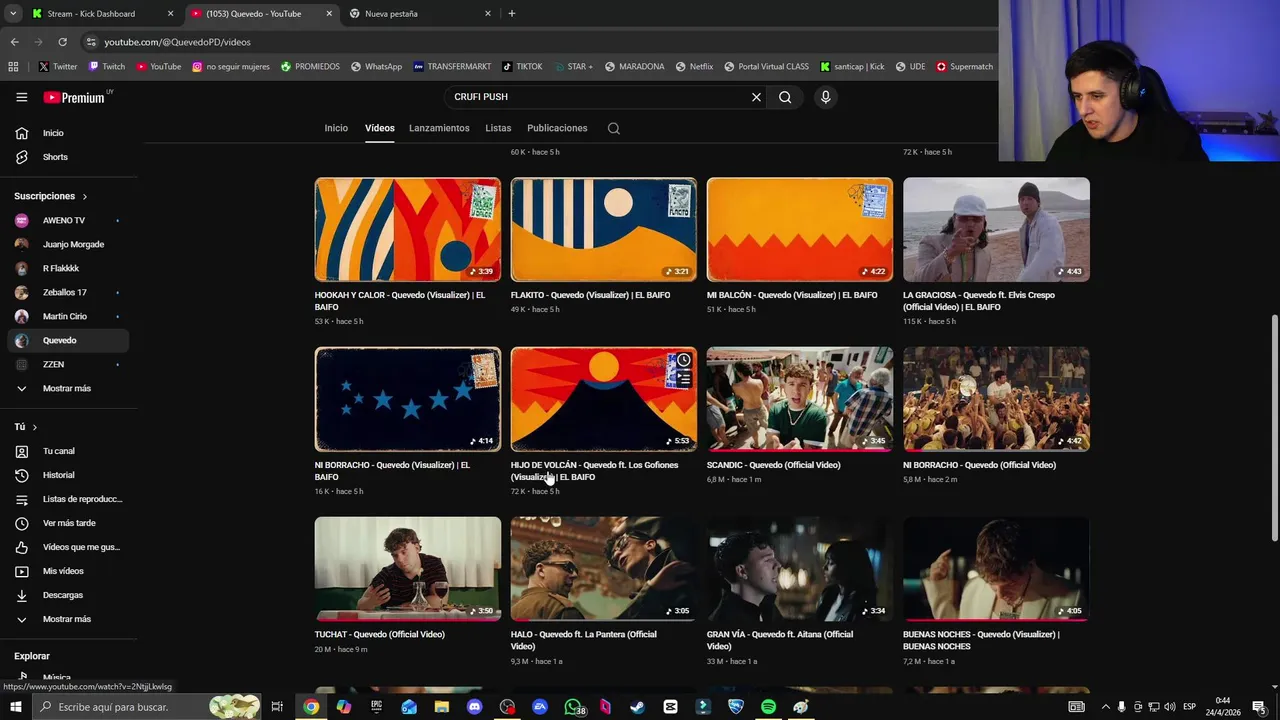Open Spotify from the taskbar
The width and height of the screenshot is (1280, 720).
[x=768, y=707]
